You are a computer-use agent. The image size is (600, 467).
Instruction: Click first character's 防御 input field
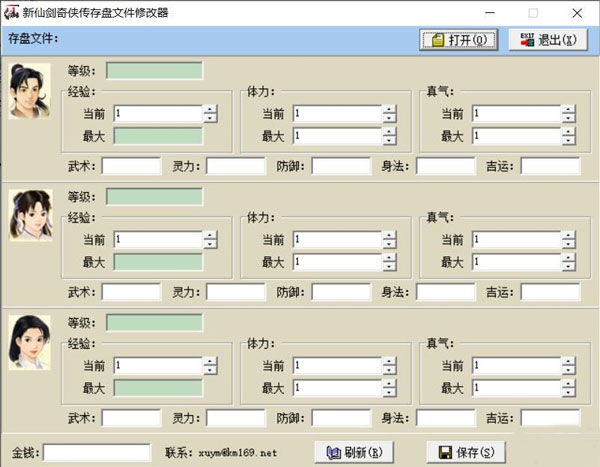pos(341,166)
